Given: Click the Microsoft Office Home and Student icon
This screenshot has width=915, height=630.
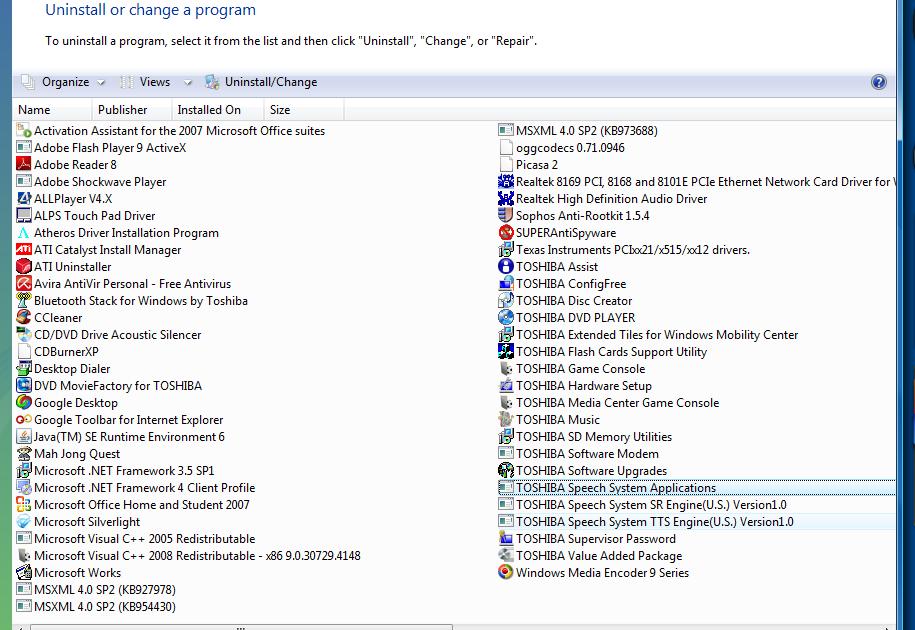Looking at the screenshot, I should pos(23,504).
